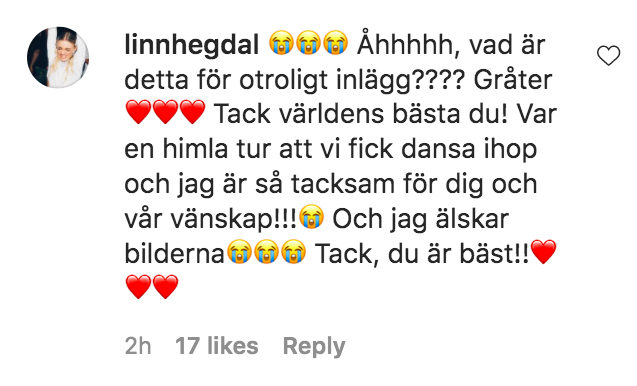The width and height of the screenshot is (637, 386).
Task: Open linnhegdal's profile picture
Action: pos(58,57)
